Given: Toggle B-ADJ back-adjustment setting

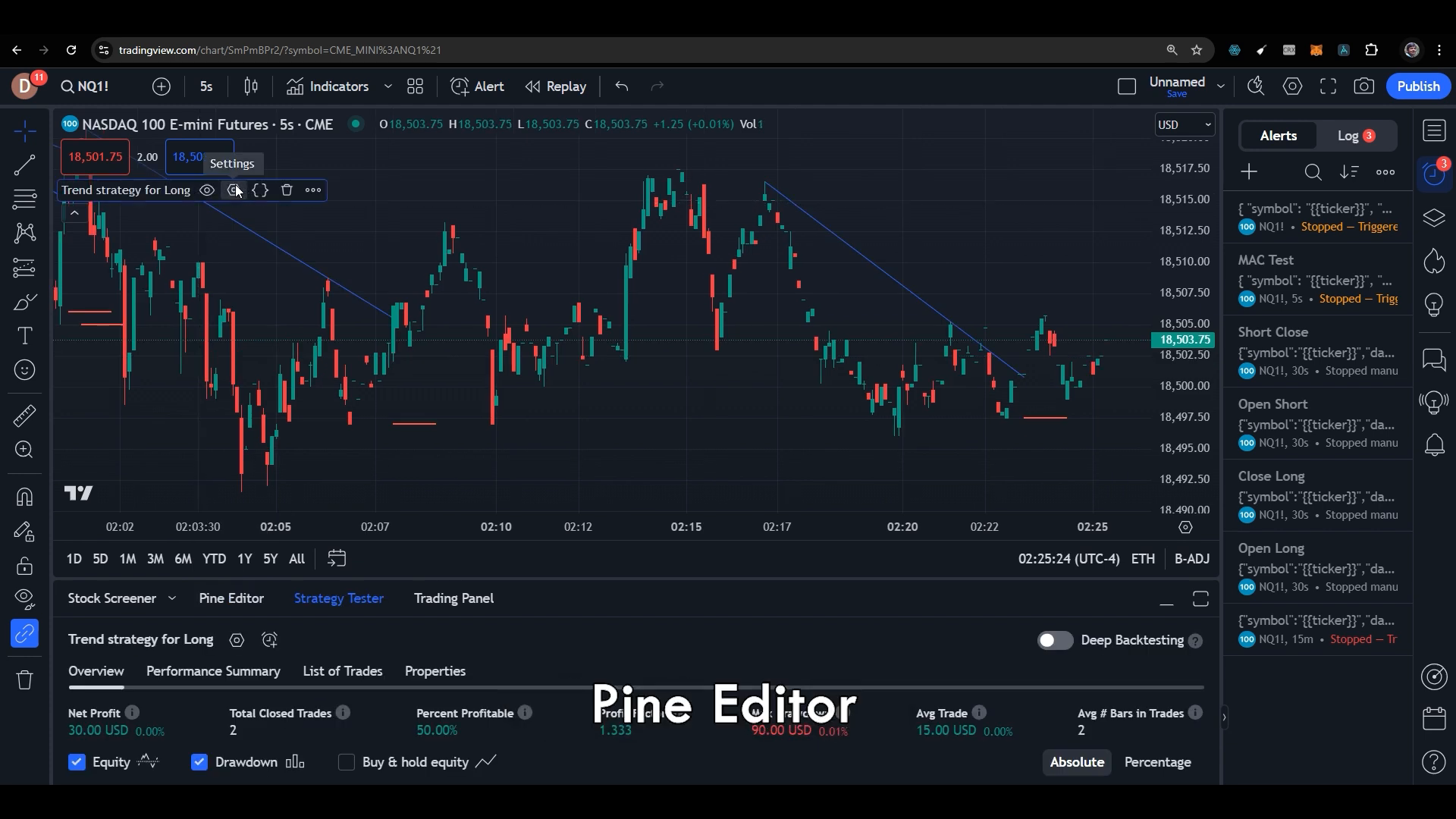Looking at the screenshot, I should pyautogui.click(x=1191, y=559).
